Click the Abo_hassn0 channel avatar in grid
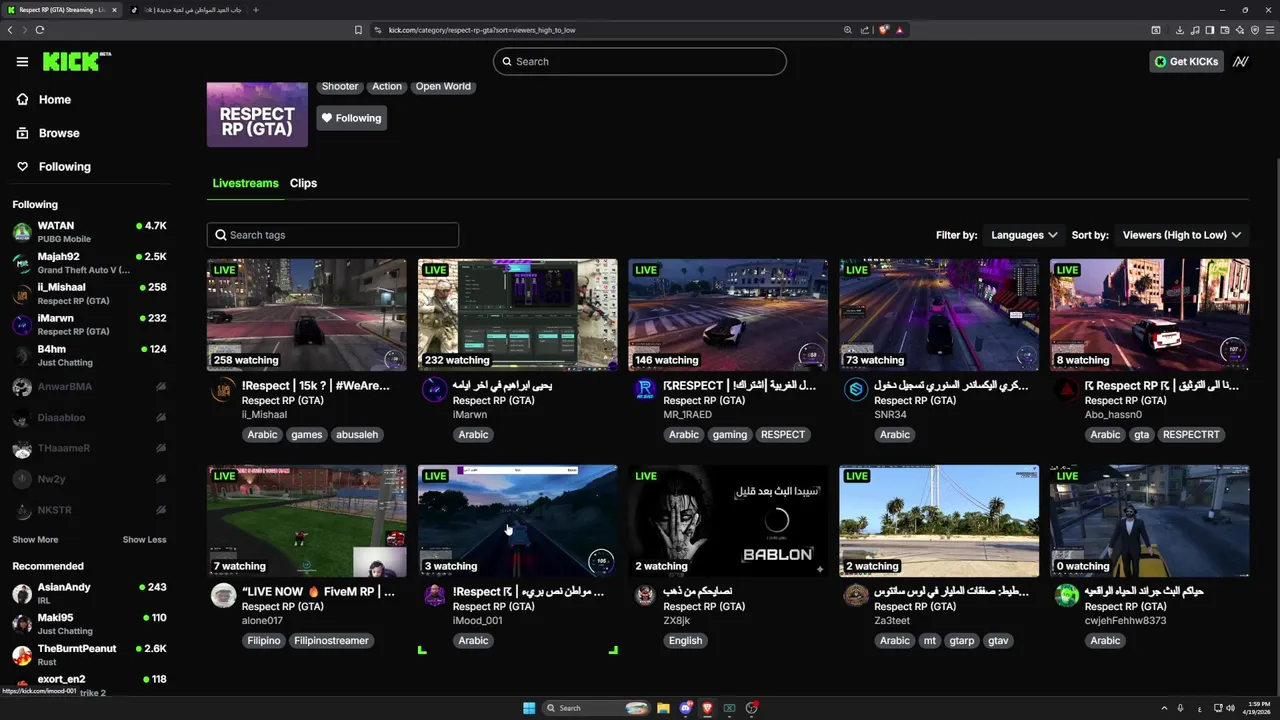This screenshot has width=1280, height=720. (x=1067, y=391)
